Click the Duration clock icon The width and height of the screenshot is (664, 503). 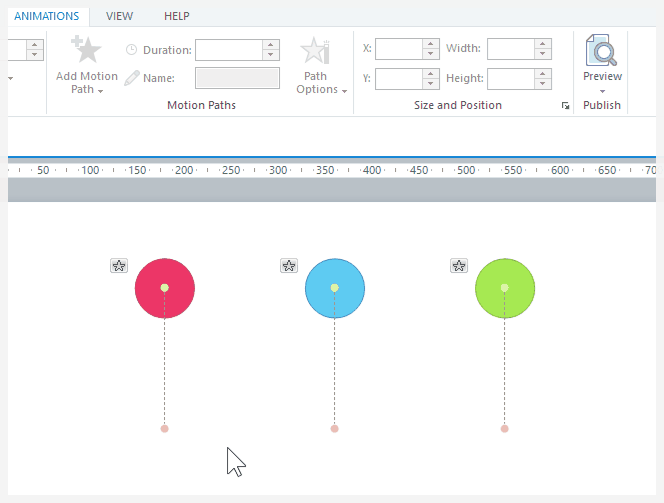[132, 50]
